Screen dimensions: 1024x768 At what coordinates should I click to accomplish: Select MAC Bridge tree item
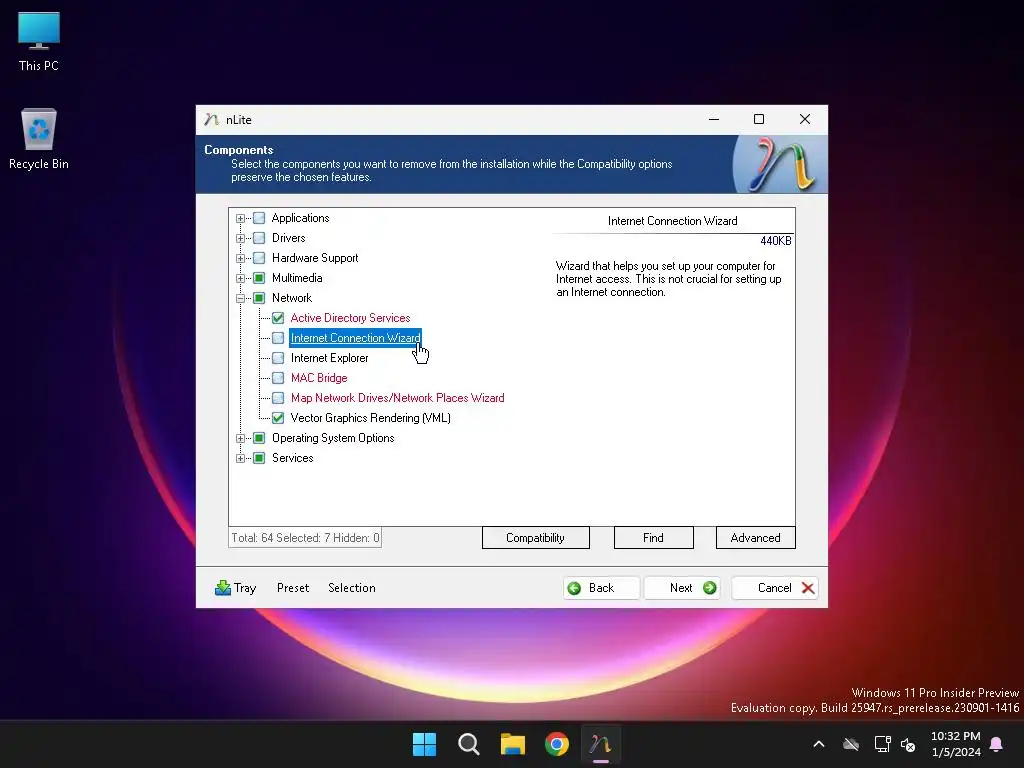319,378
